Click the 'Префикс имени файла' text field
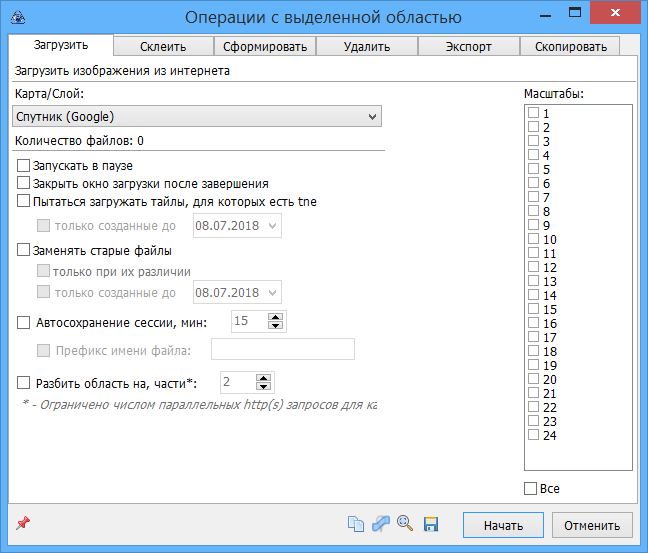This screenshot has width=648, height=553. 283,349
